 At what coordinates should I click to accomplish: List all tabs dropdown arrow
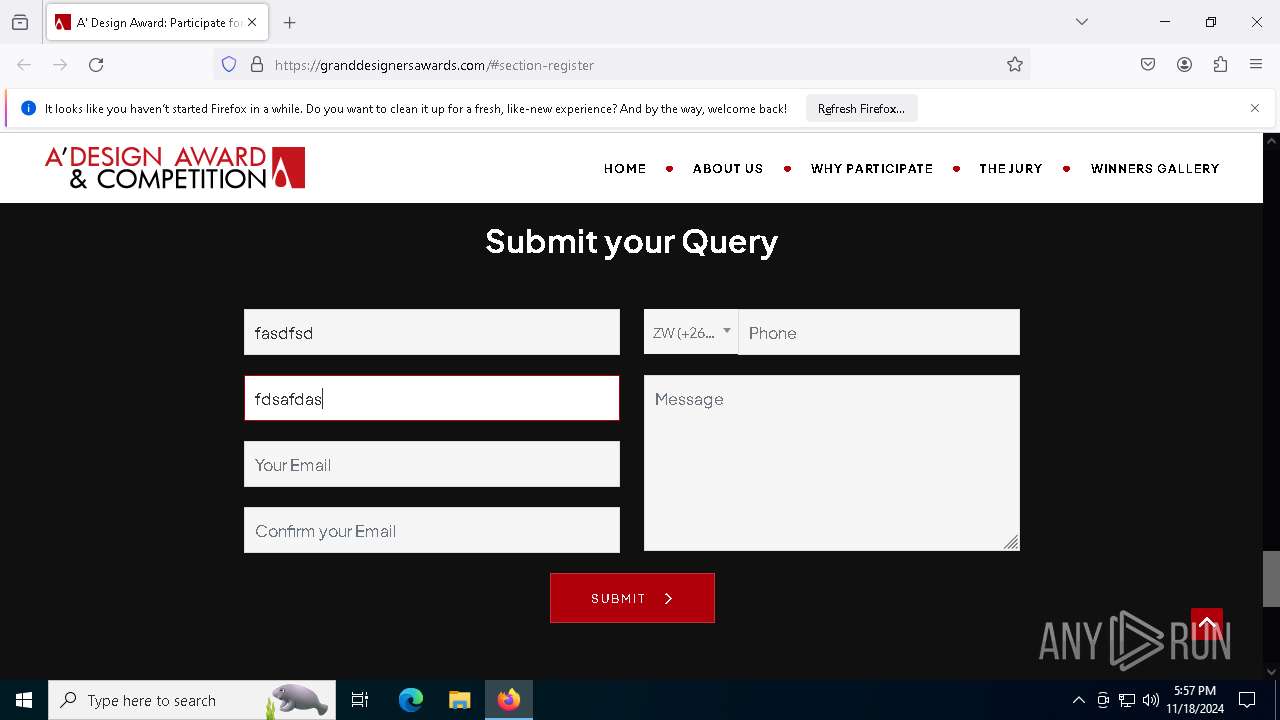(x=1082, y=22)
